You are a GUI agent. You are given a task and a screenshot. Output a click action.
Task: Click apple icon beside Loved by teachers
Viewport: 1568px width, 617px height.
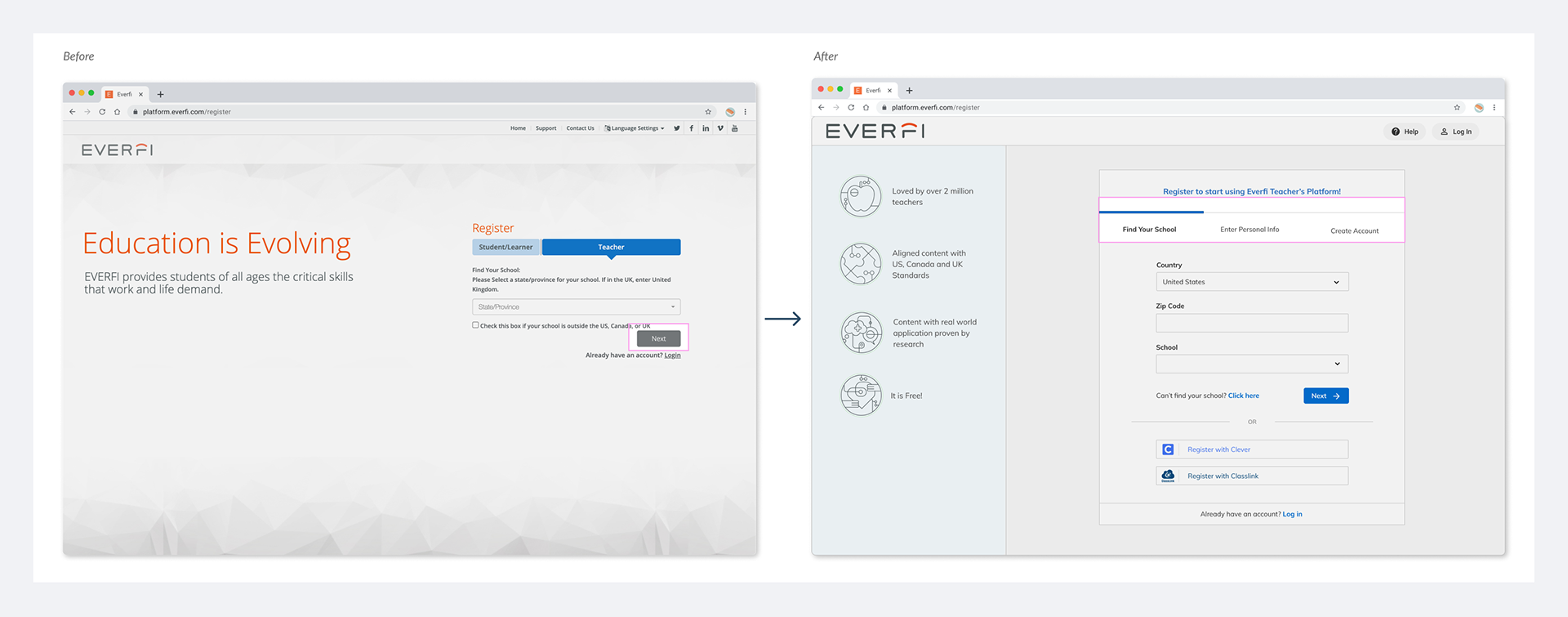862,196
